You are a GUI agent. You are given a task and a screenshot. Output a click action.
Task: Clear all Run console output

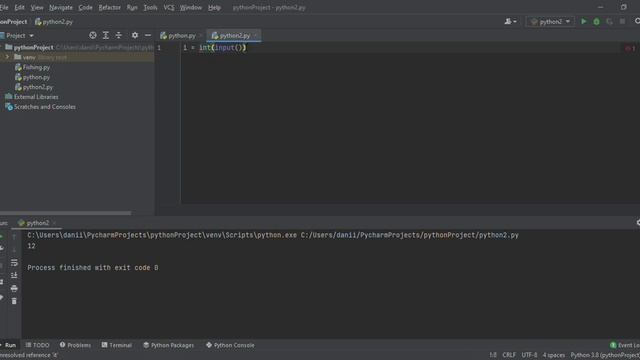point(14,301)
